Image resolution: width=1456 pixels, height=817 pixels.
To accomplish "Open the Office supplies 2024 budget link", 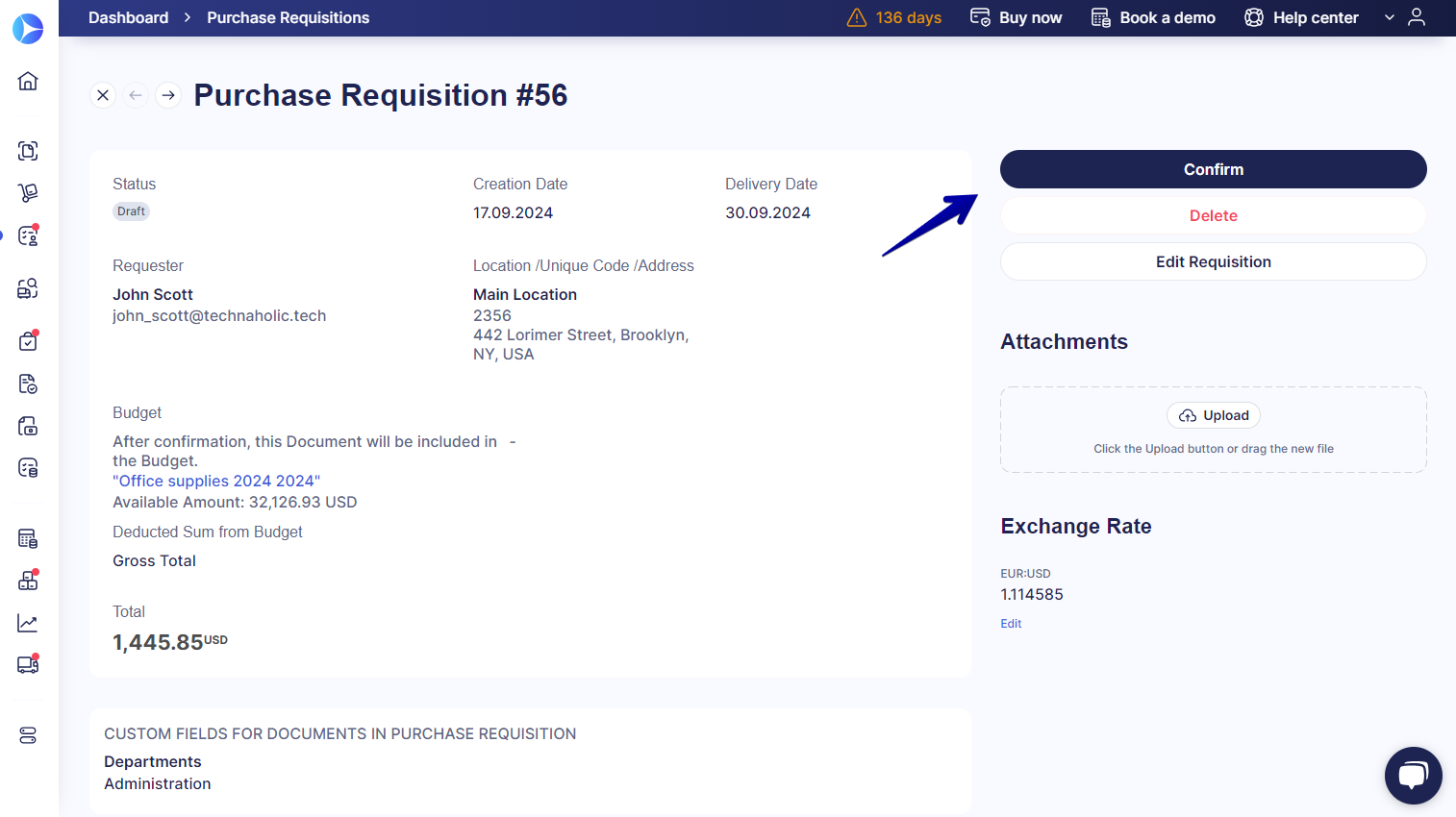I will (x=215, y=481).
